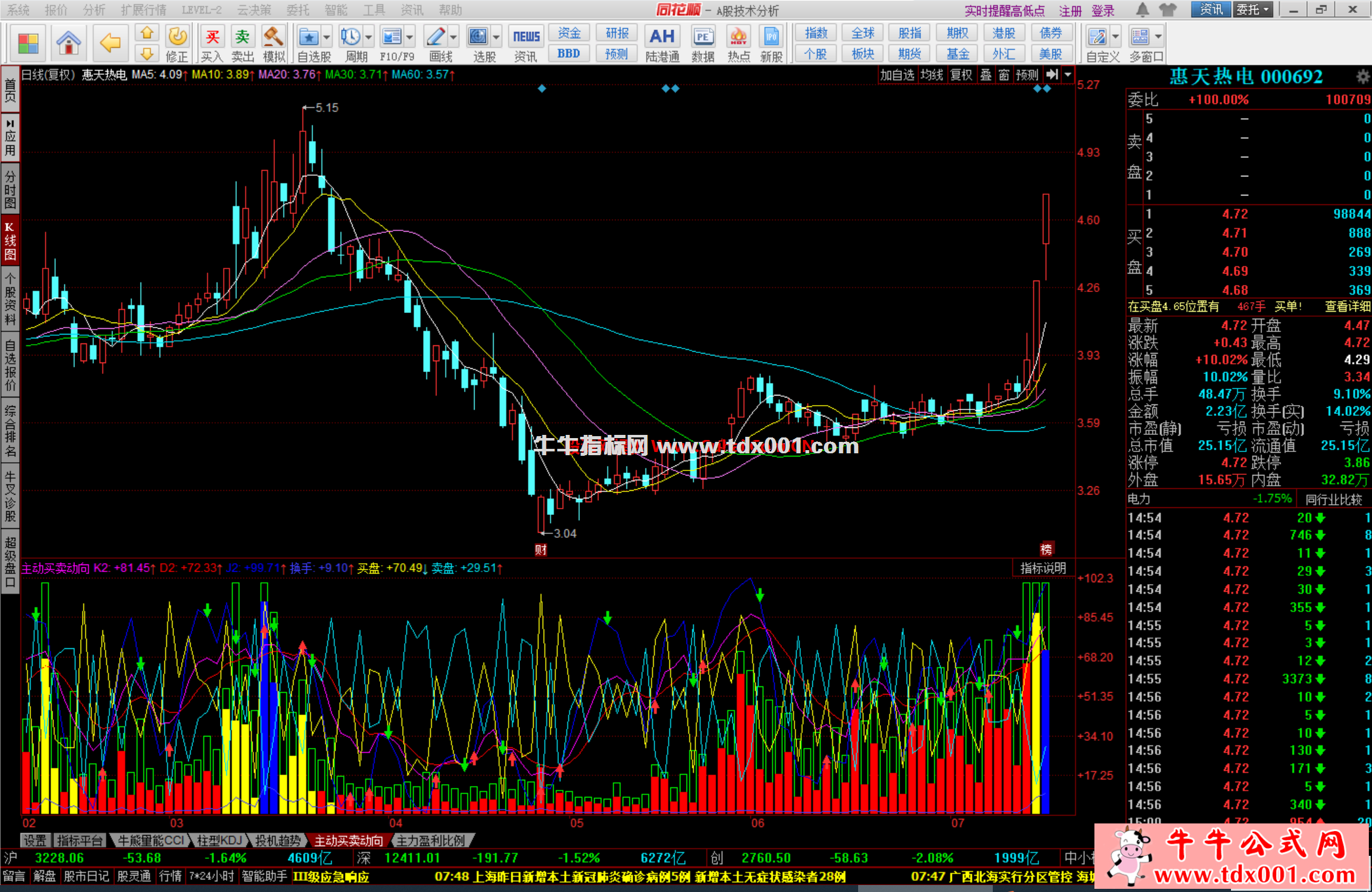
Task: Open the quote panel gear settings
Action: (1362, 77)
